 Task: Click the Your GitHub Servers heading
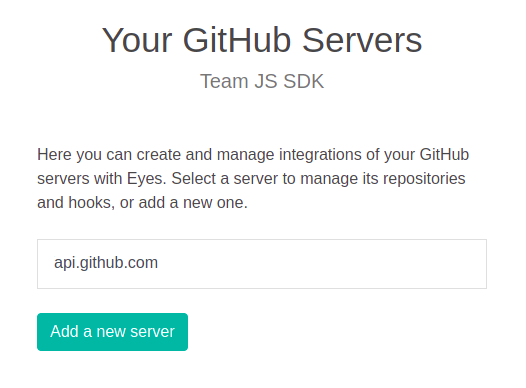tap(262, 40)
